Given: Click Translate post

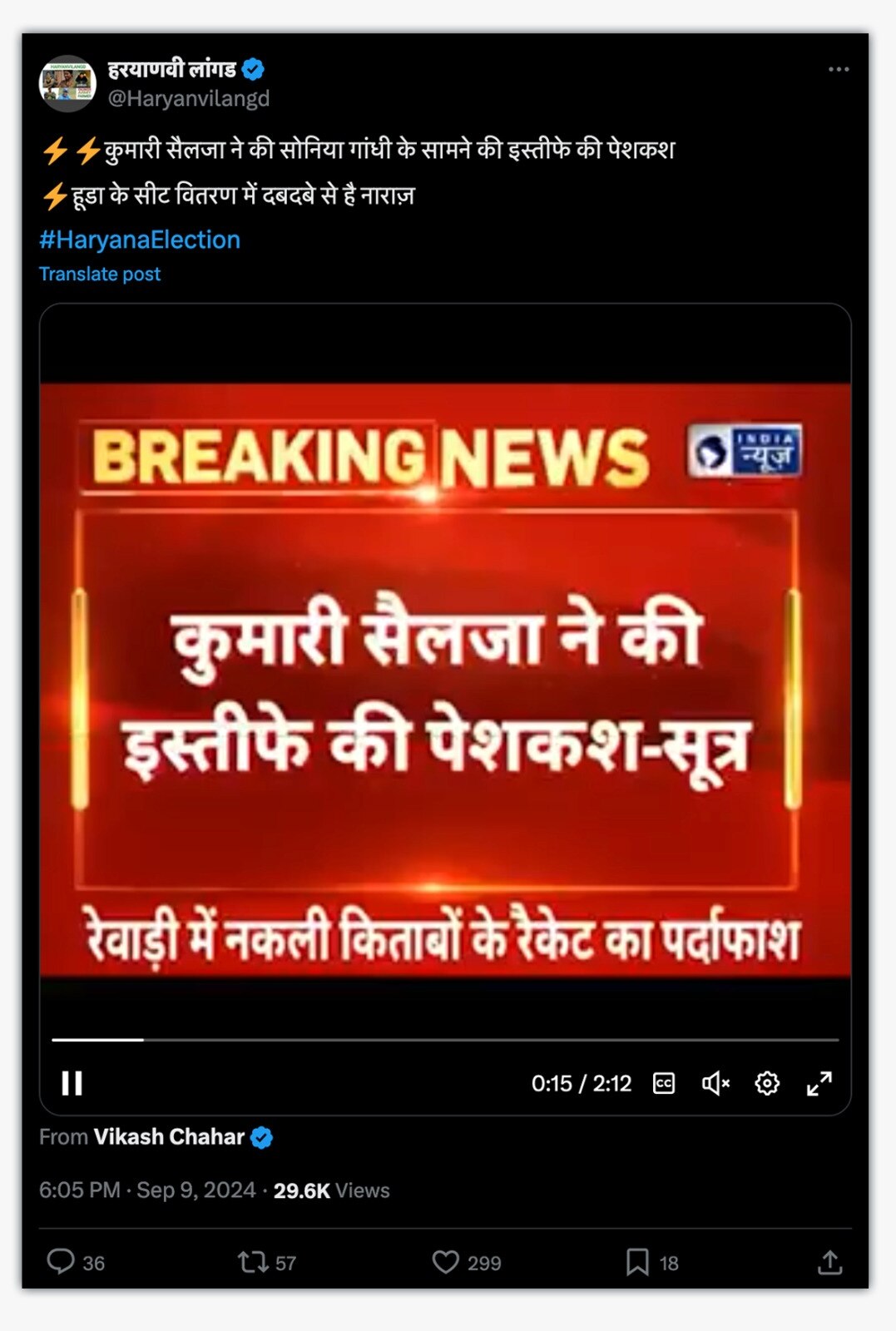Looking at the screenshot, I should tap(100, 274).
